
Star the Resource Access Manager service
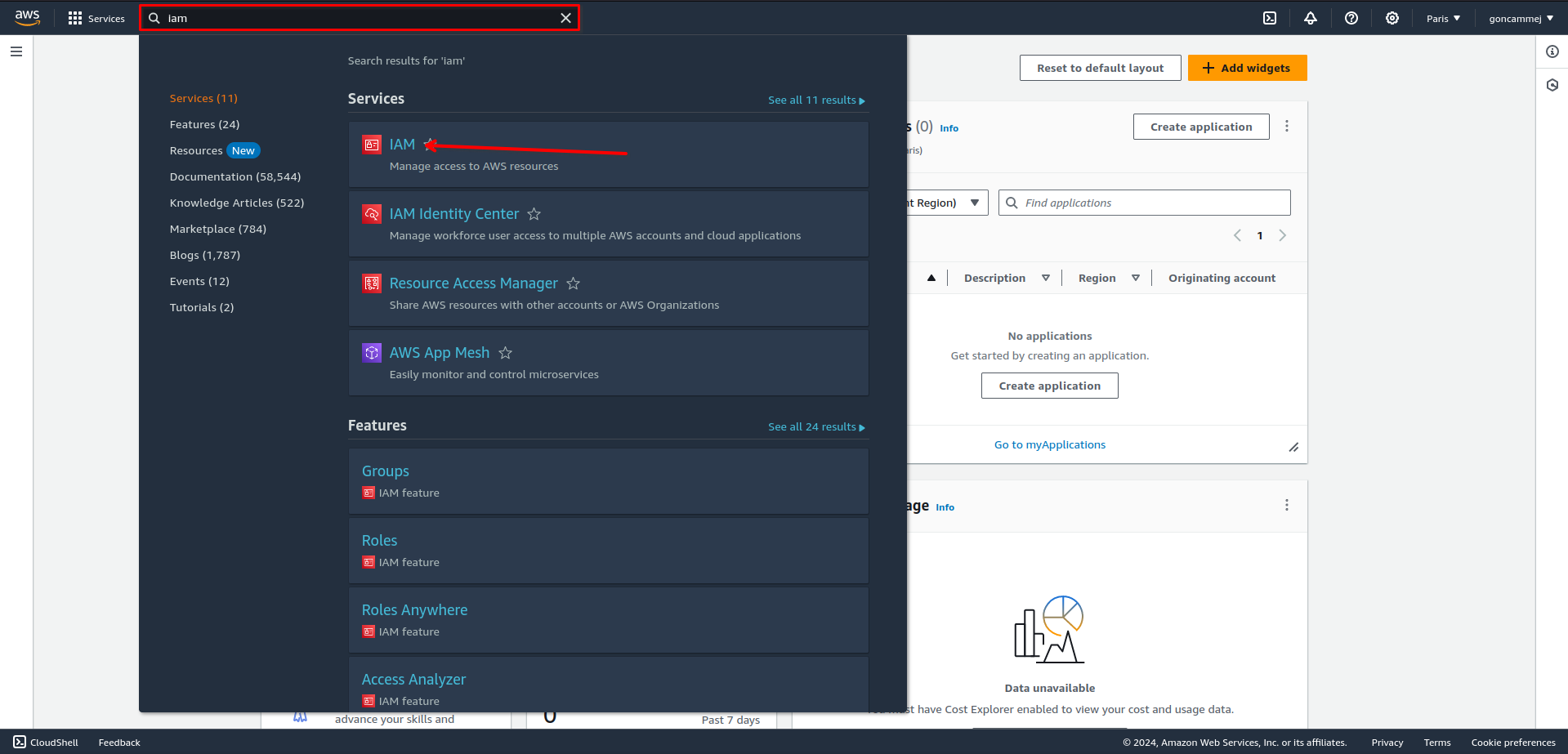click(574, 283)
